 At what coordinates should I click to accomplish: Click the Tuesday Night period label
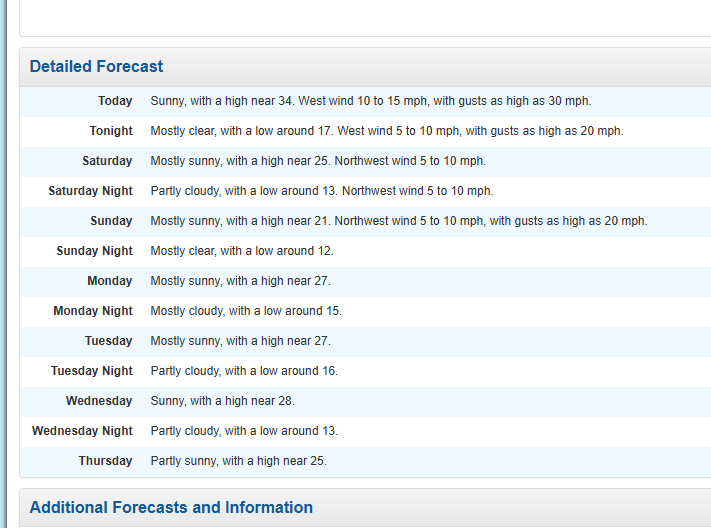tap(92, 370)
